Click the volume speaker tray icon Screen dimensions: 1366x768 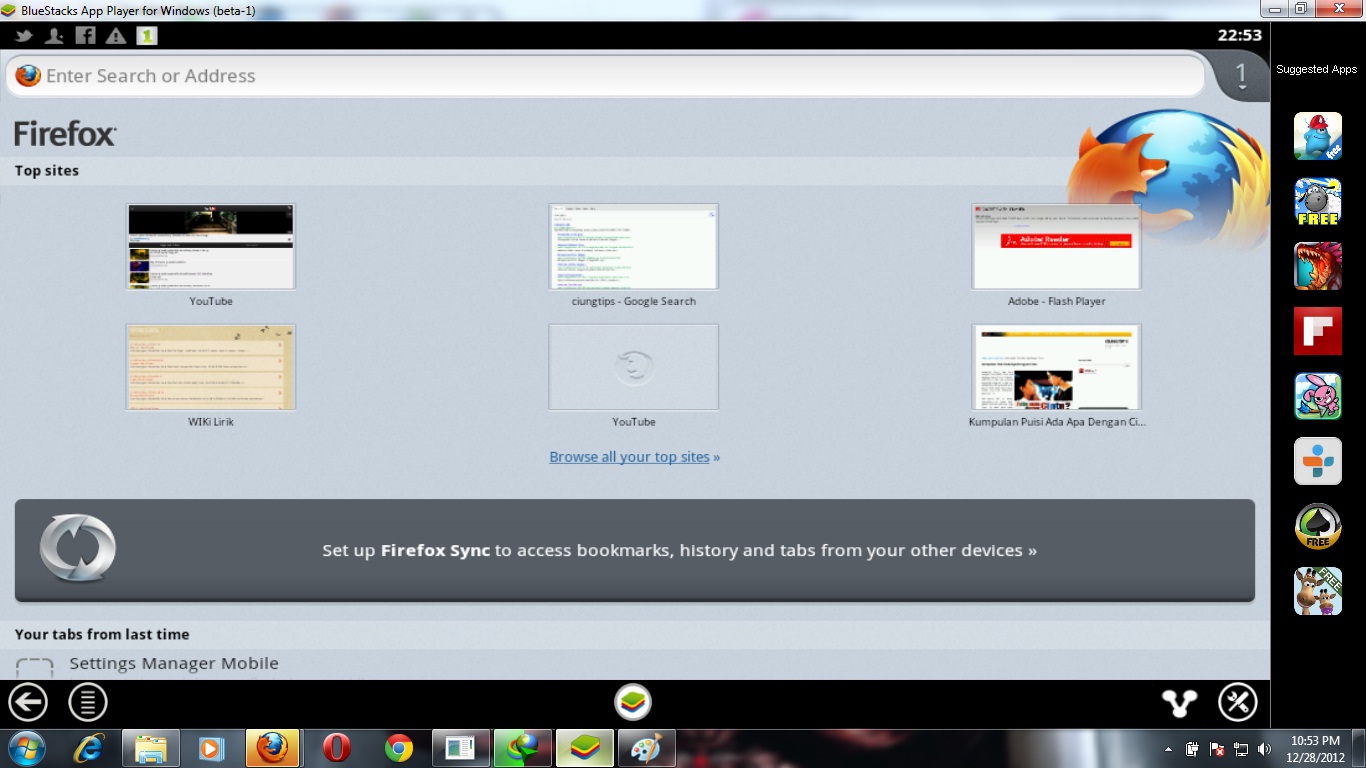pos(1265,749)
